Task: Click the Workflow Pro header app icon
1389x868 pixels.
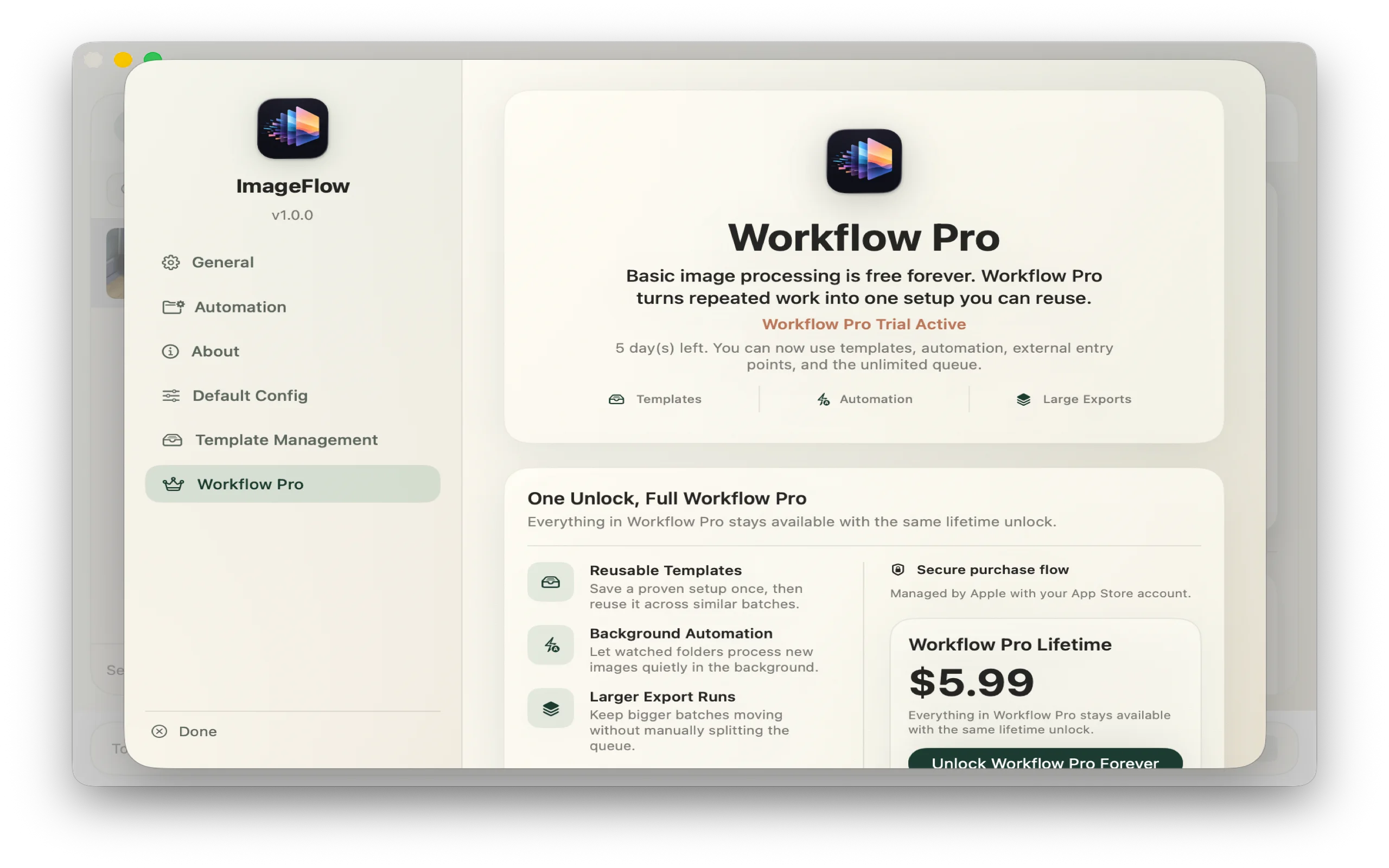Action: point(864,161)
